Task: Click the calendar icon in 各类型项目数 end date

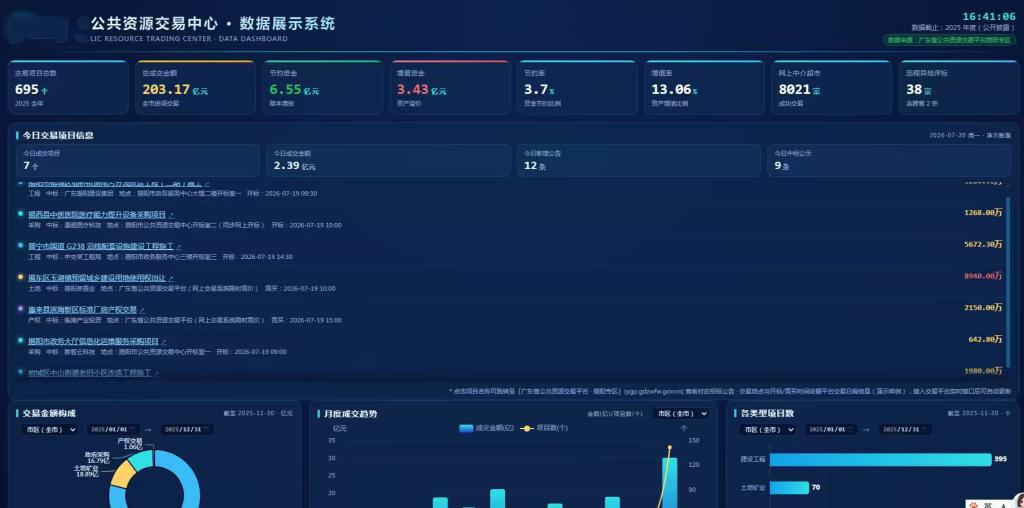Action: pyautogui.click(x=925, y=430)
